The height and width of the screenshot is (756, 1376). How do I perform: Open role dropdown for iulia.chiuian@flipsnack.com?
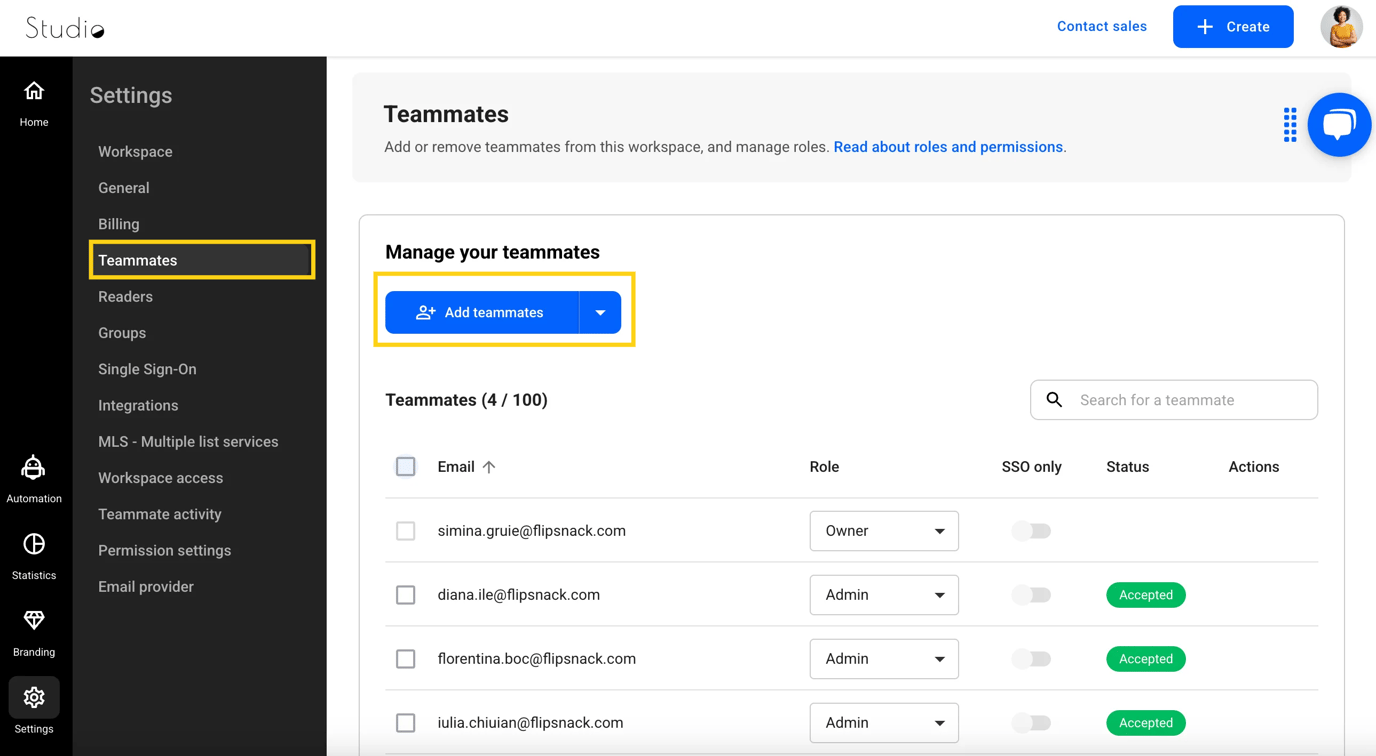click(883, 723)
